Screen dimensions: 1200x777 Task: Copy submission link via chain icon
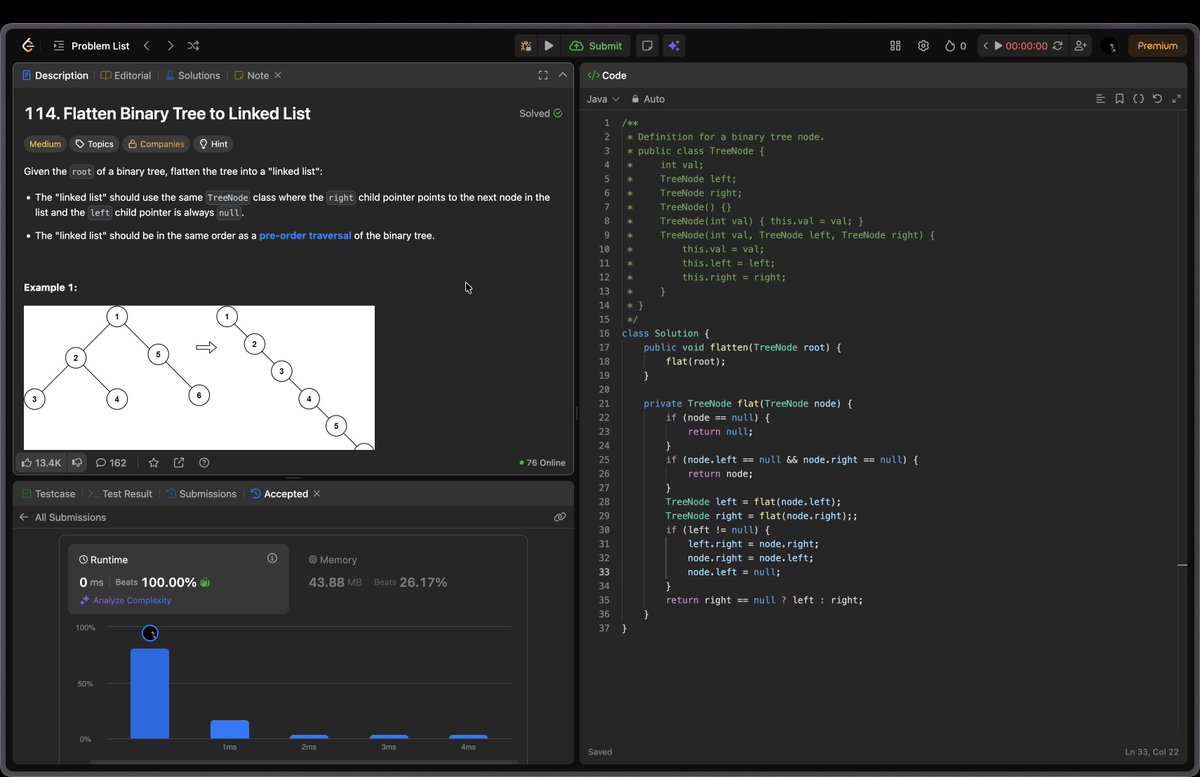point(559,517)
